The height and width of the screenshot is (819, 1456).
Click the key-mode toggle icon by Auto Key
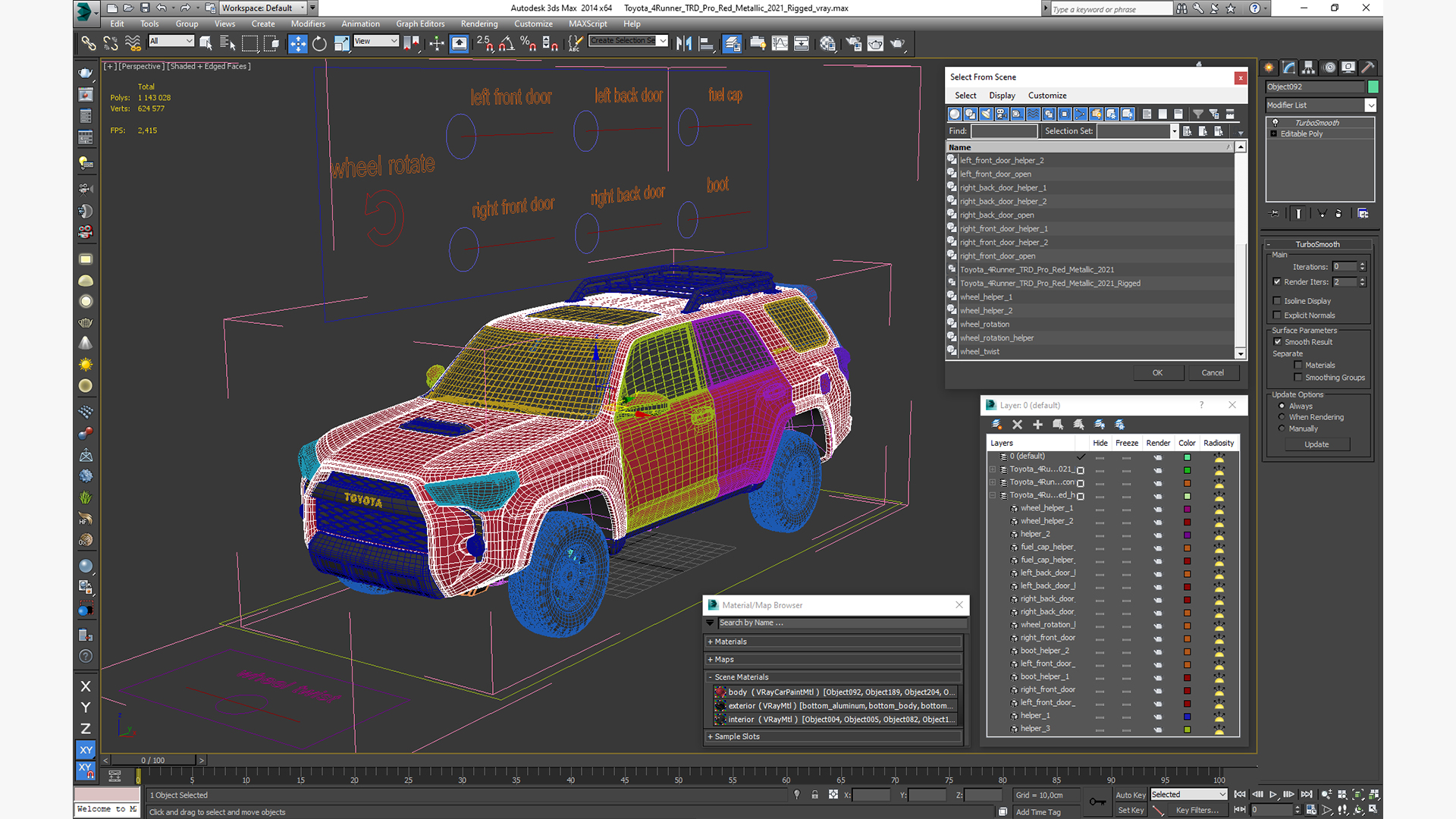[1097, 802]
